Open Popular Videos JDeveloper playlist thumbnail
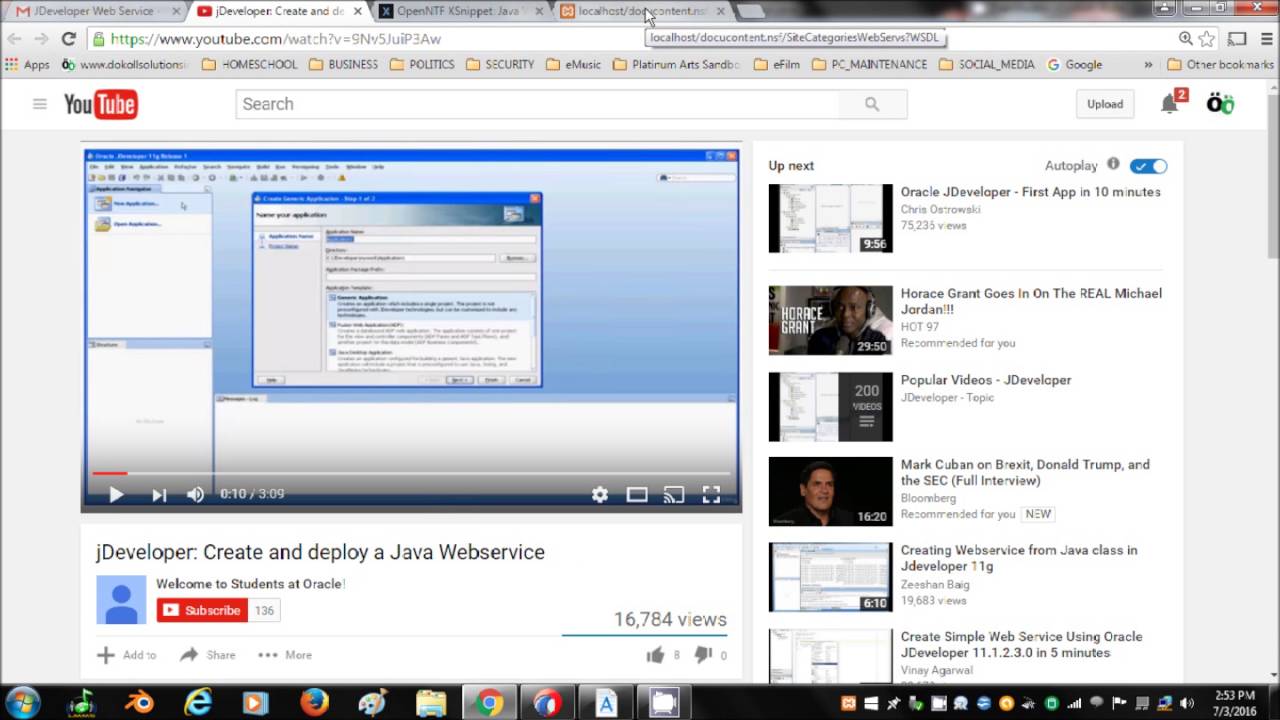Screen dimensions: 1280x720 pyautogui.click(x=830, y=406)
